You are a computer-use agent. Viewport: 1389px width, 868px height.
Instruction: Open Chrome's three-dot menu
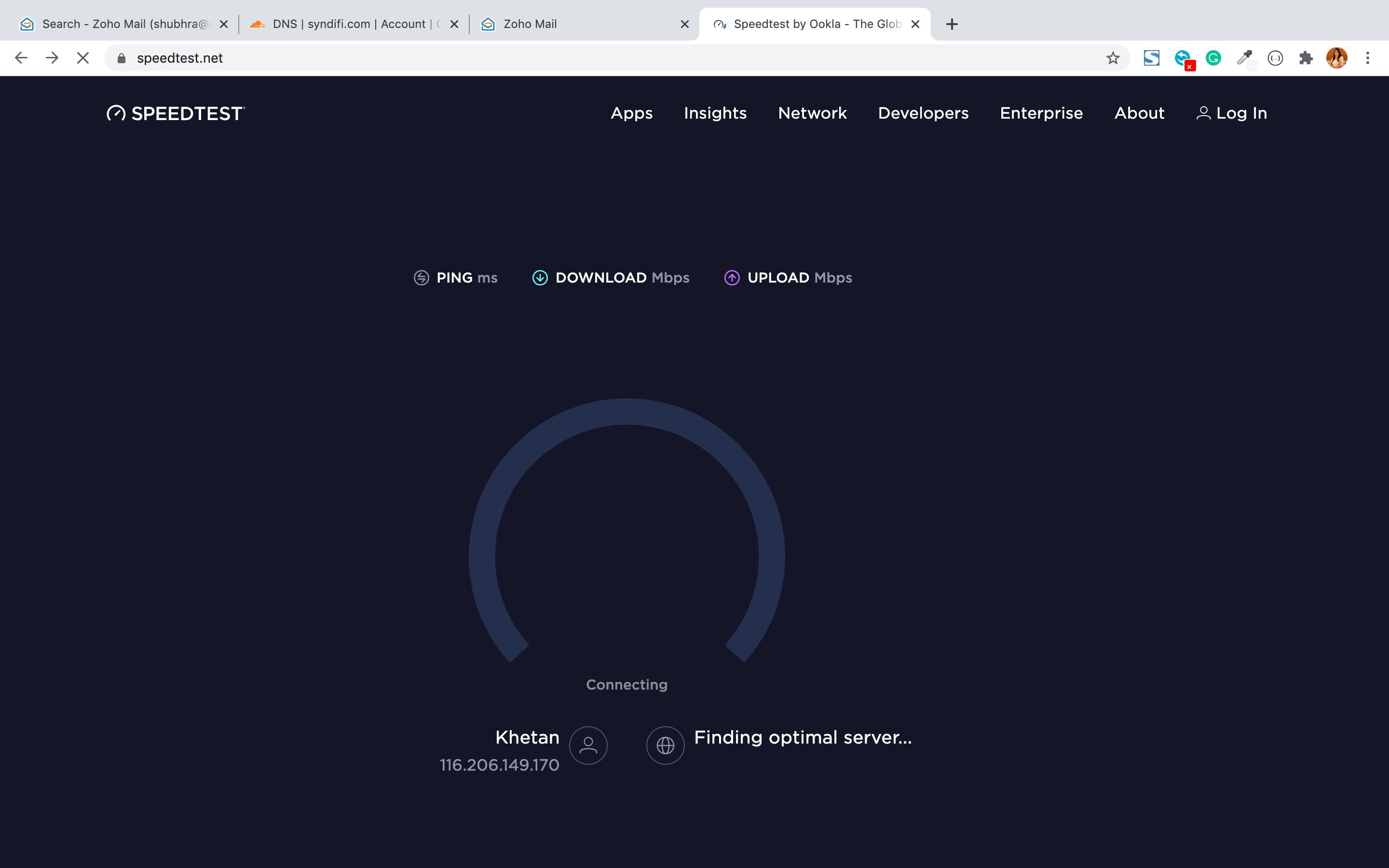1368,58
